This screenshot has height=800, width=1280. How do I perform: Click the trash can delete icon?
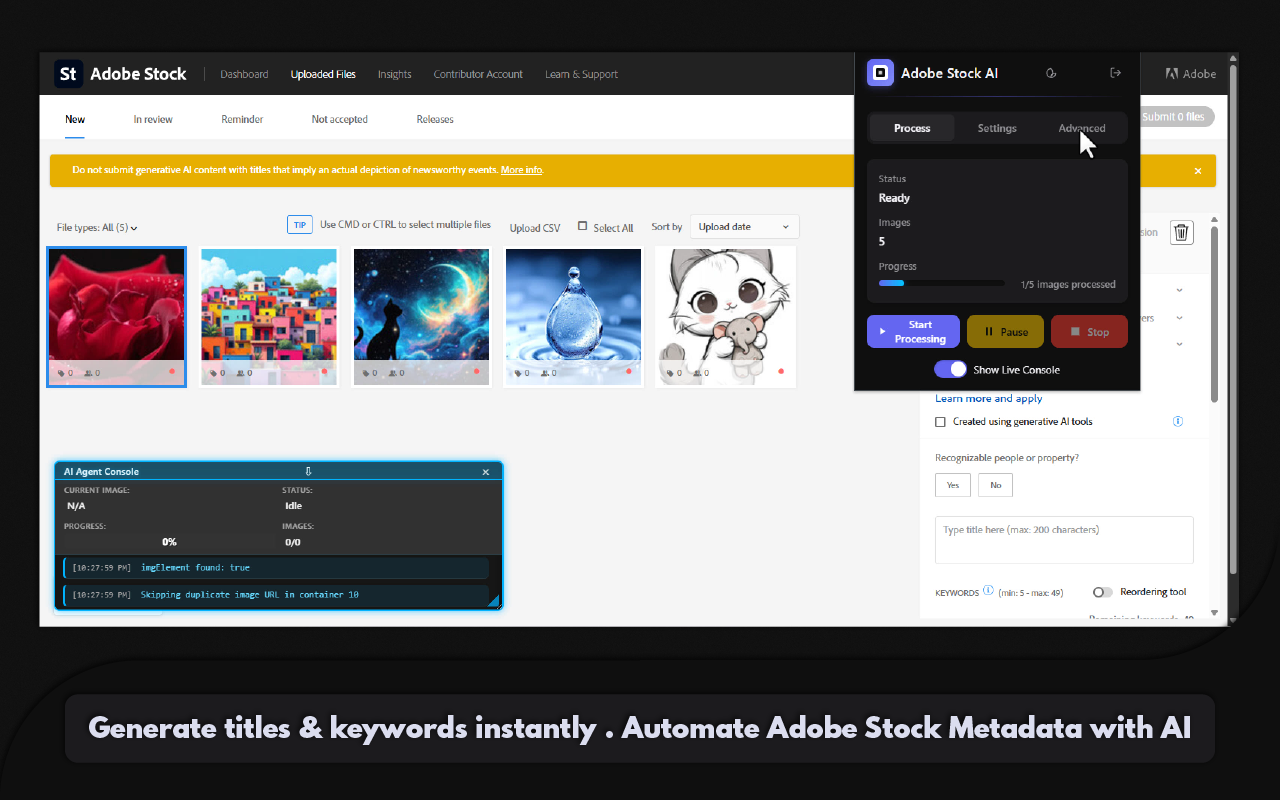pos(1182,232)
